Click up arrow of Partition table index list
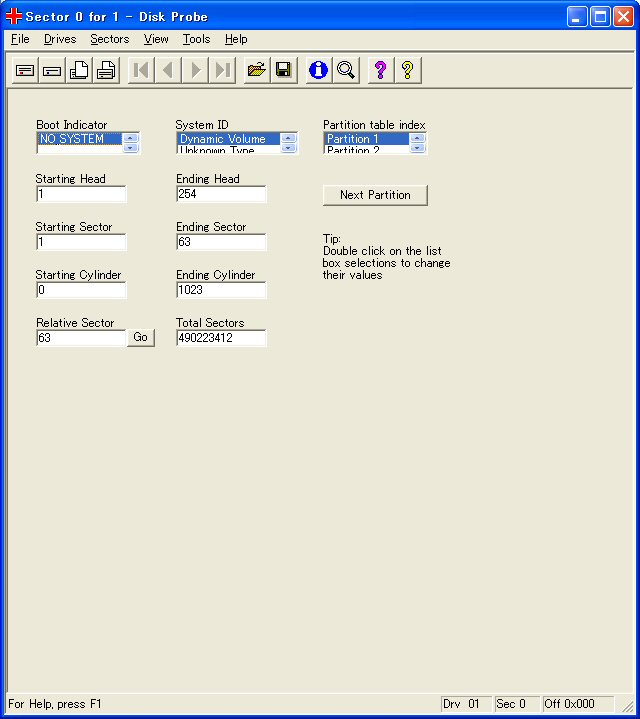This screenshot has height=719, width=640. coord(417,138)
